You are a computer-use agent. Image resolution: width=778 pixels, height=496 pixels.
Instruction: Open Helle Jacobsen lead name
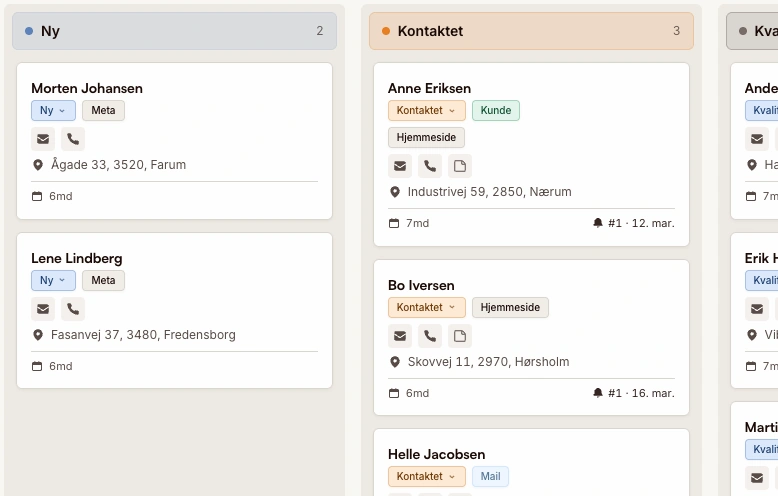click(x=437, y=455)
